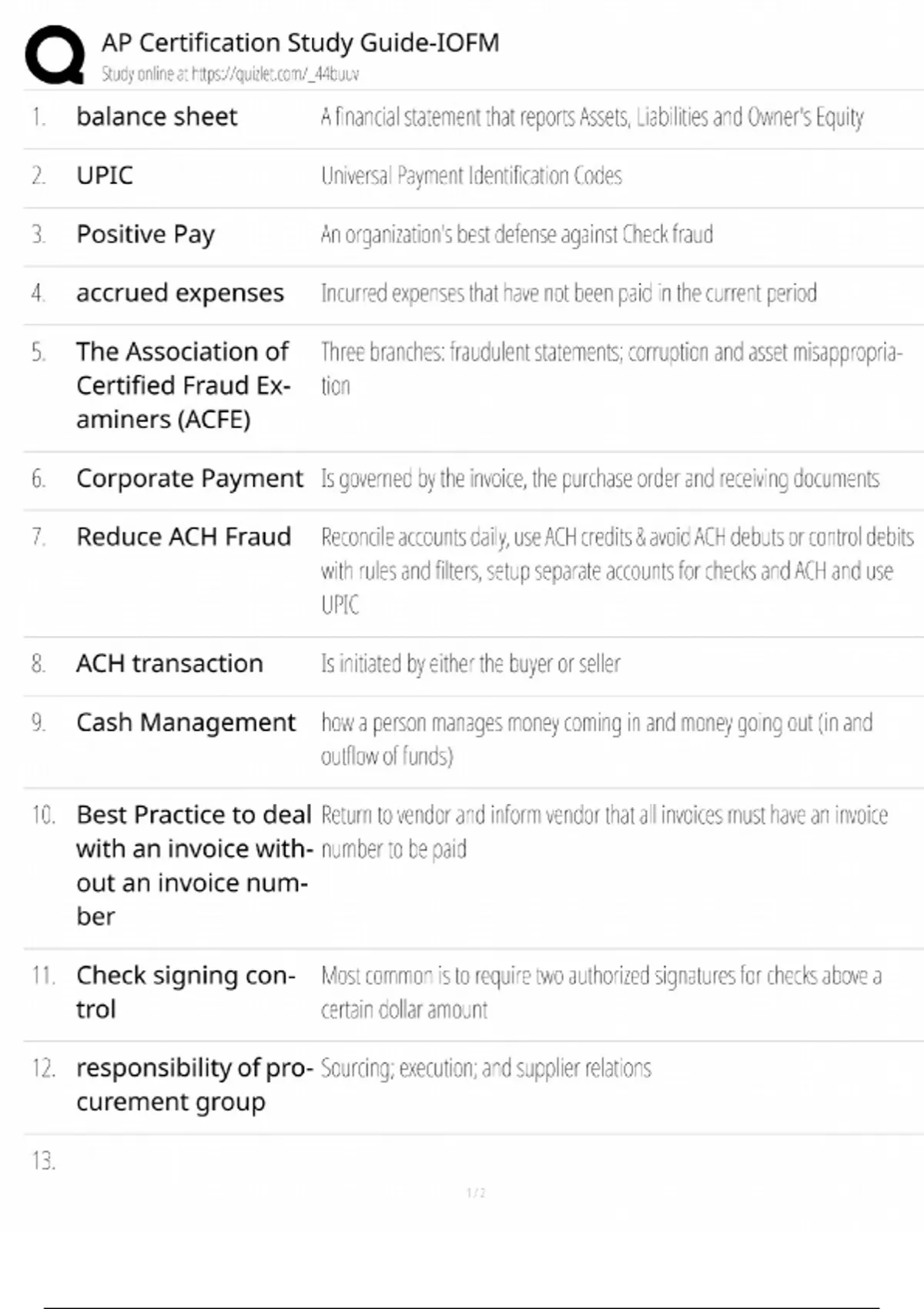Click the Quizlet Q logo icon
The height and width of the screenshot is (1309, 924).
point(55,54)
